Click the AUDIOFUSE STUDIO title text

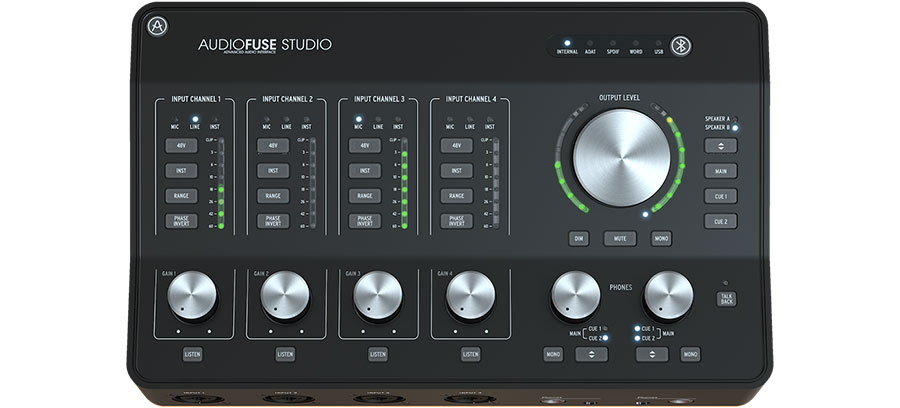[x=265, y=45]
